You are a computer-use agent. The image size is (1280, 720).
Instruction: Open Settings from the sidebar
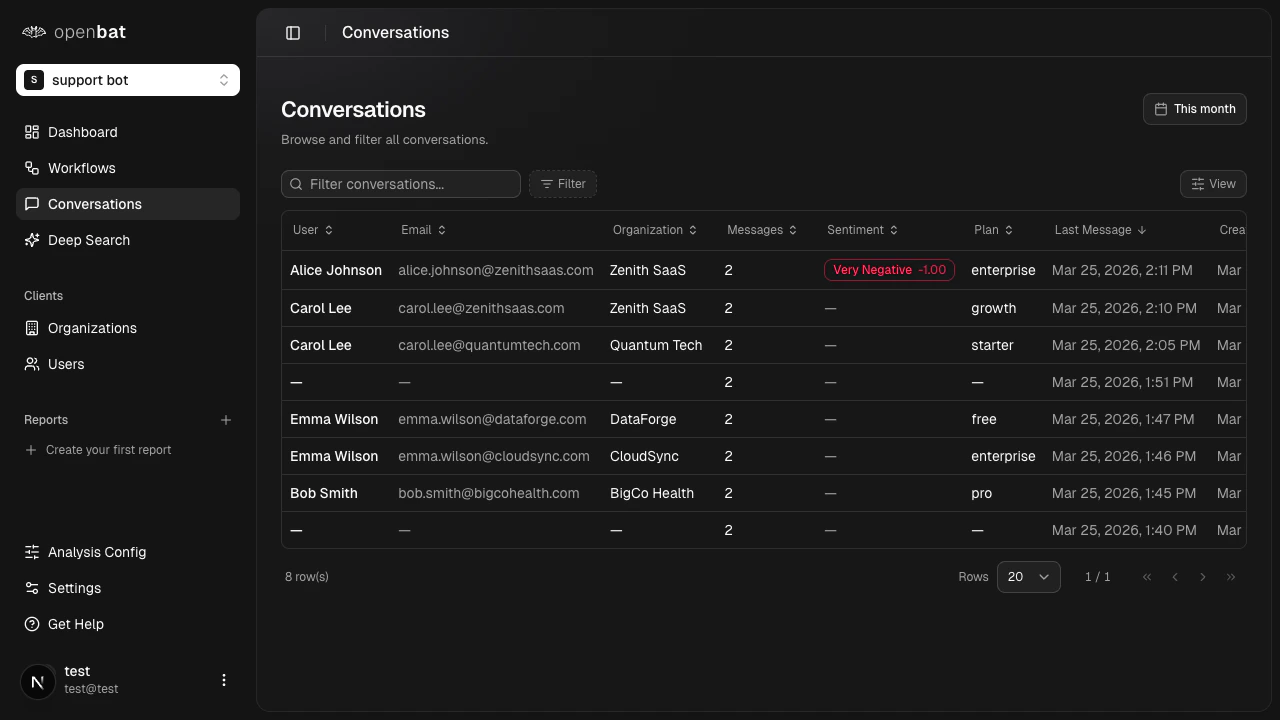click(x=74, y=588)
